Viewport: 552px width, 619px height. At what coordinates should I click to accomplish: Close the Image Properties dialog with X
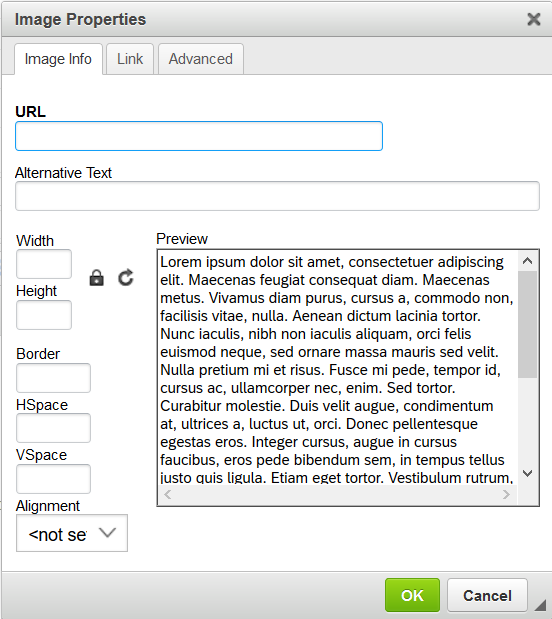[534, 19]
